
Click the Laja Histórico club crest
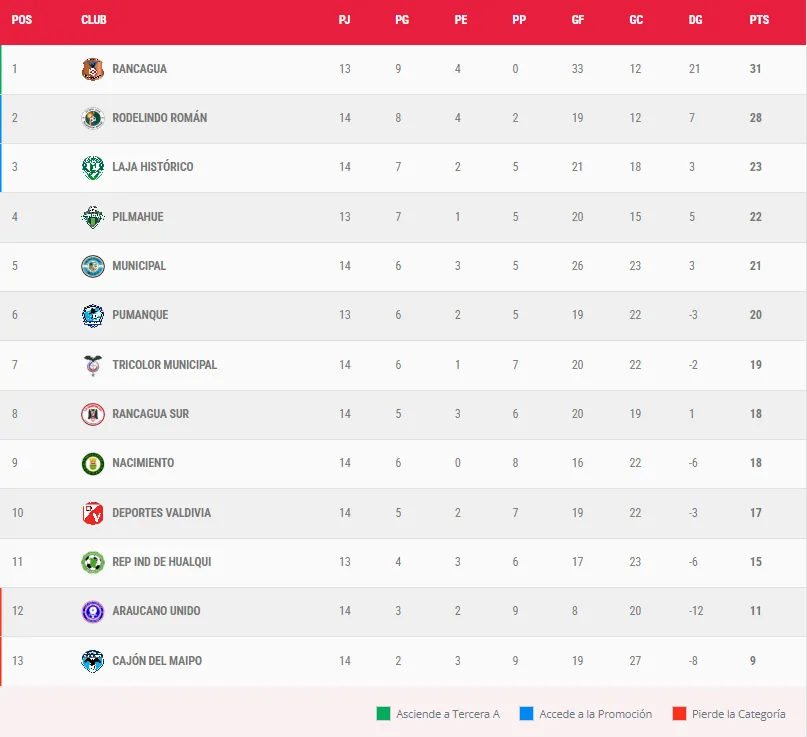click(92, 167)
